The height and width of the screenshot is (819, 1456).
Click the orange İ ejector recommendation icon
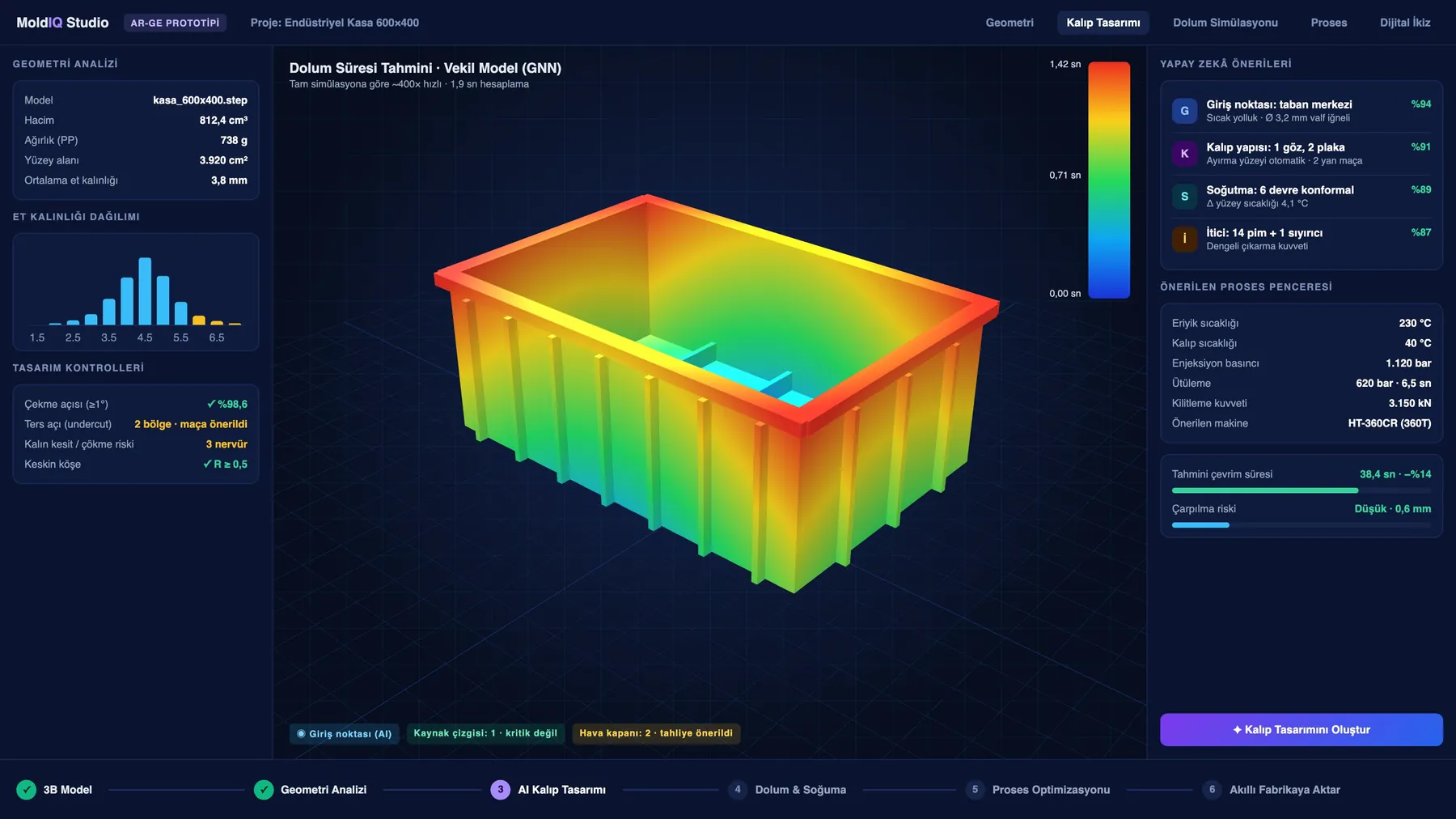point(1184,239)
